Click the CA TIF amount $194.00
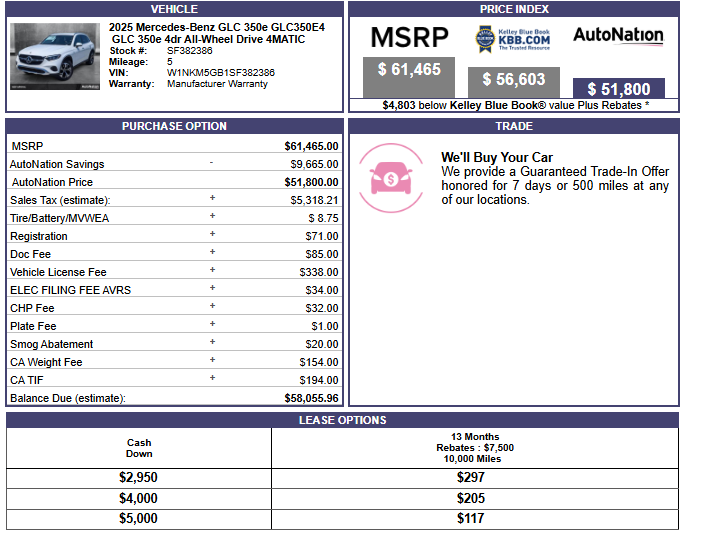 tap(319, 380)
